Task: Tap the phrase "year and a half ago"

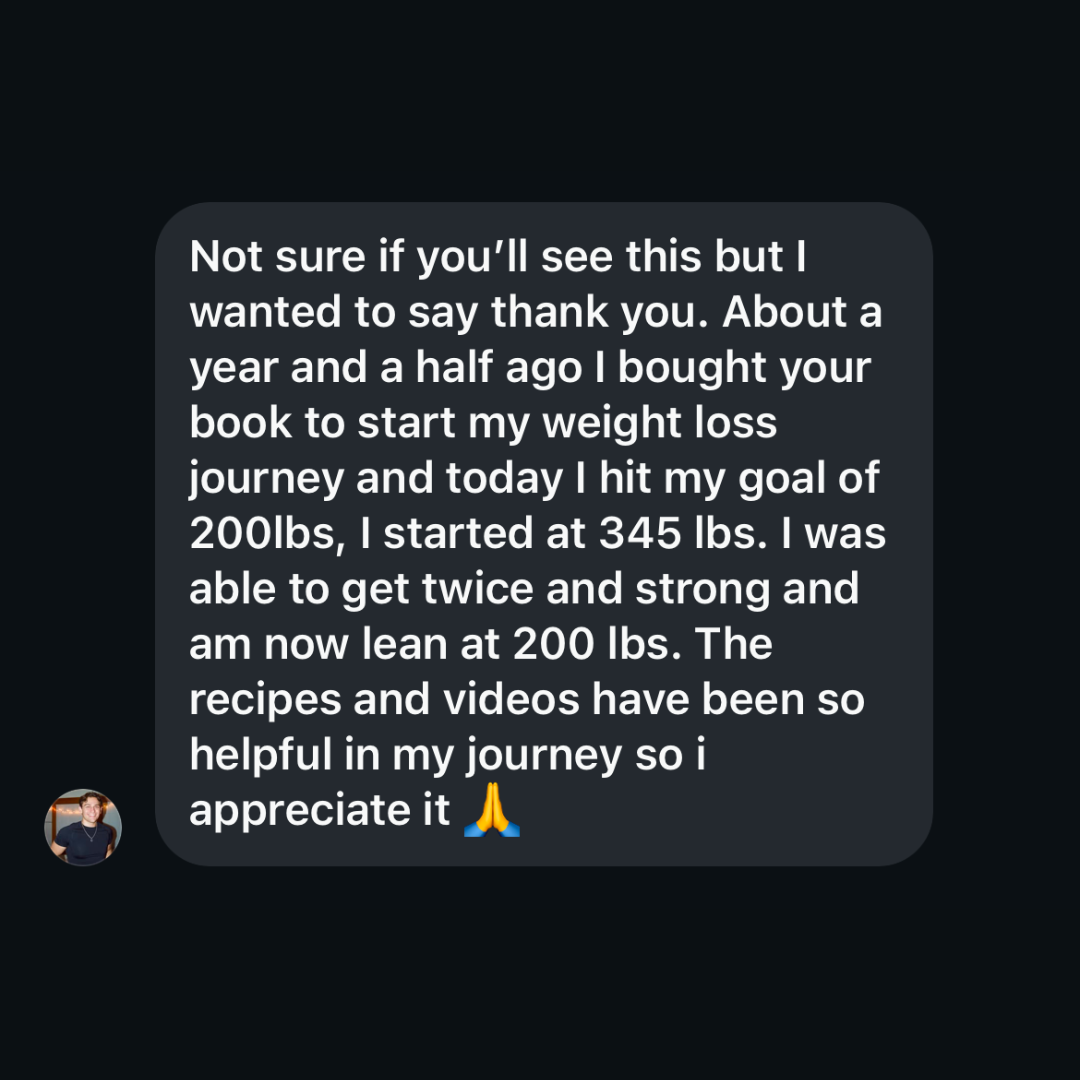Action: tap(385, 368)
